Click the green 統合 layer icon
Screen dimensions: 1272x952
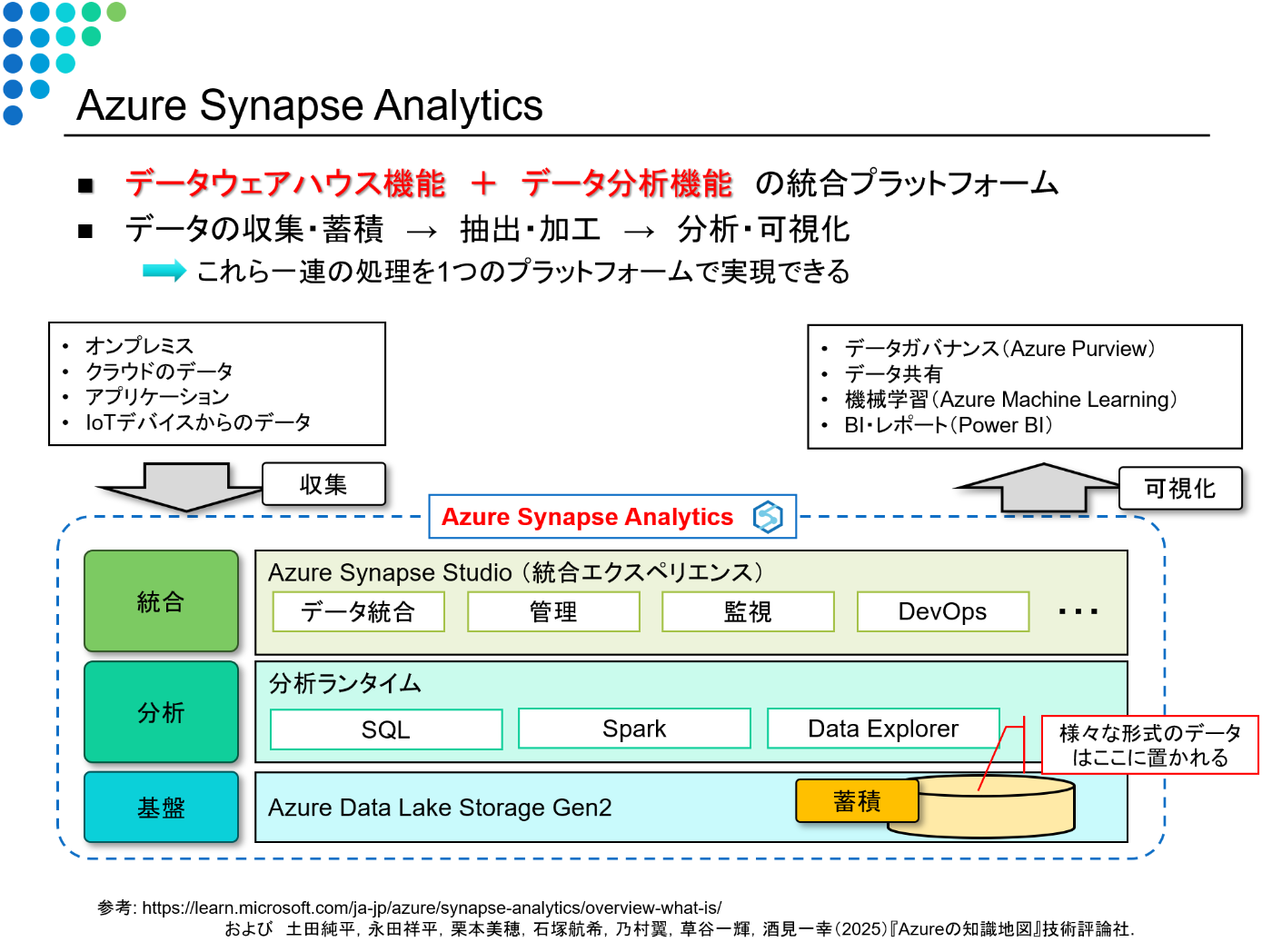coord(160,601)
